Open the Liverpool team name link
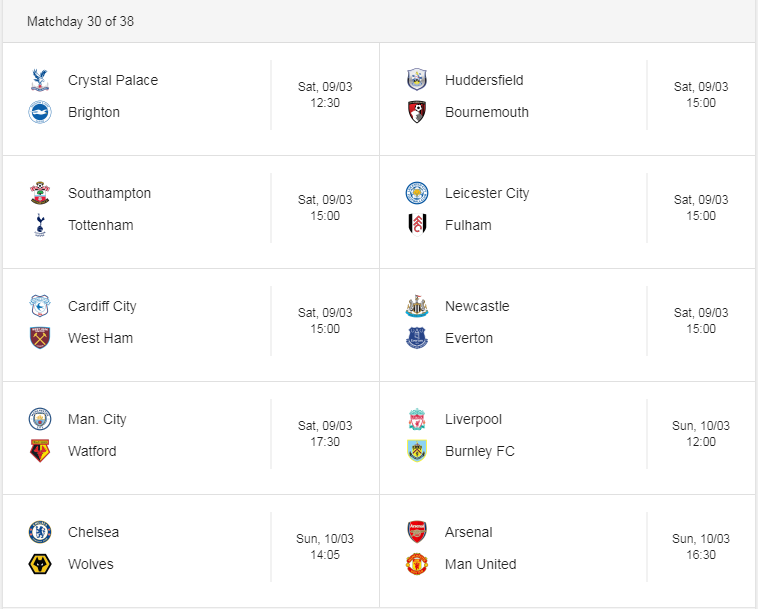Image resolution: width=758 pixels, height=609 pixels. coord(473,420)
